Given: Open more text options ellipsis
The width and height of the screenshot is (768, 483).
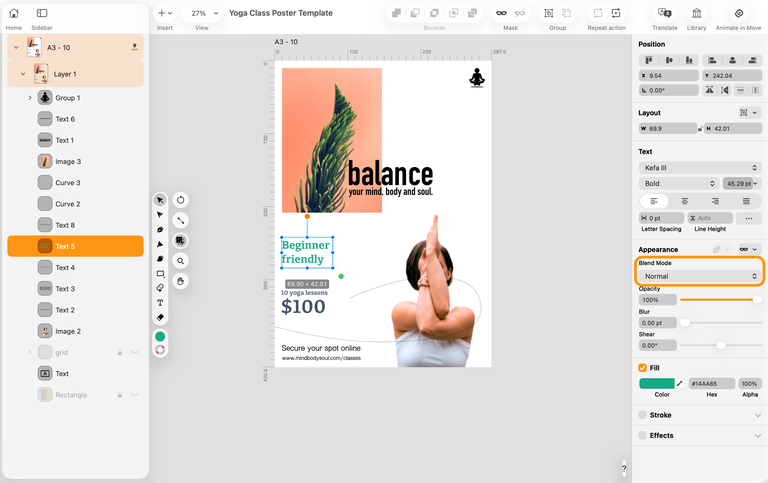Looking at the screenshot, I should click(749, 218).
